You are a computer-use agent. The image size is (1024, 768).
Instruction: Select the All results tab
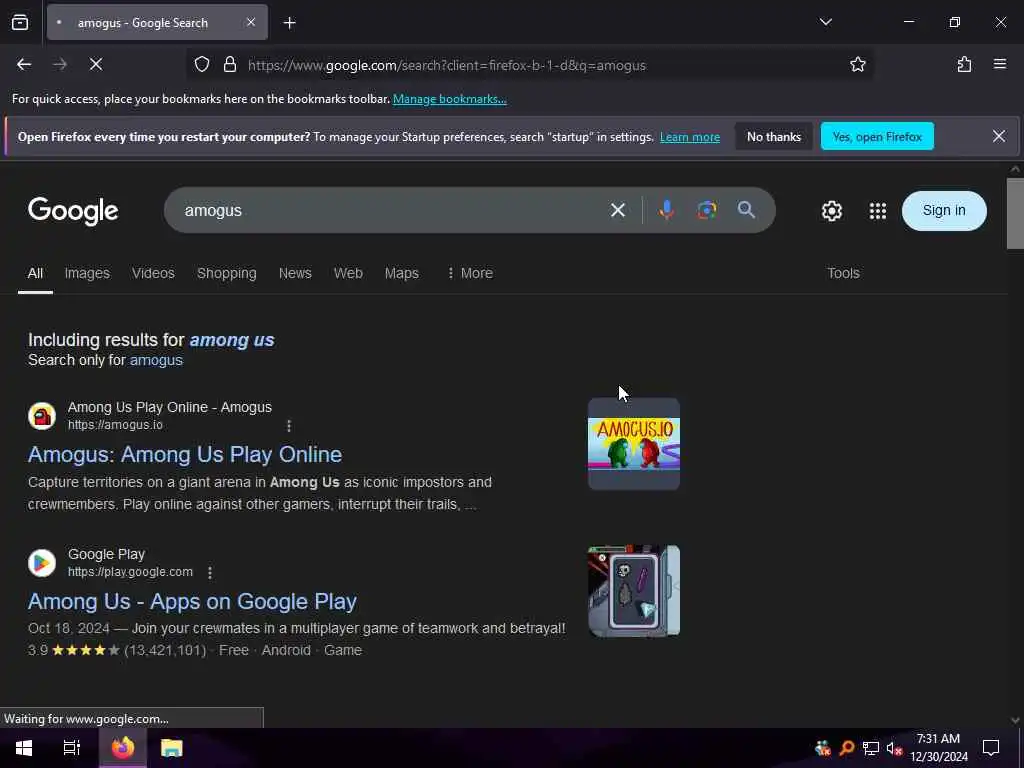point(35,274)
